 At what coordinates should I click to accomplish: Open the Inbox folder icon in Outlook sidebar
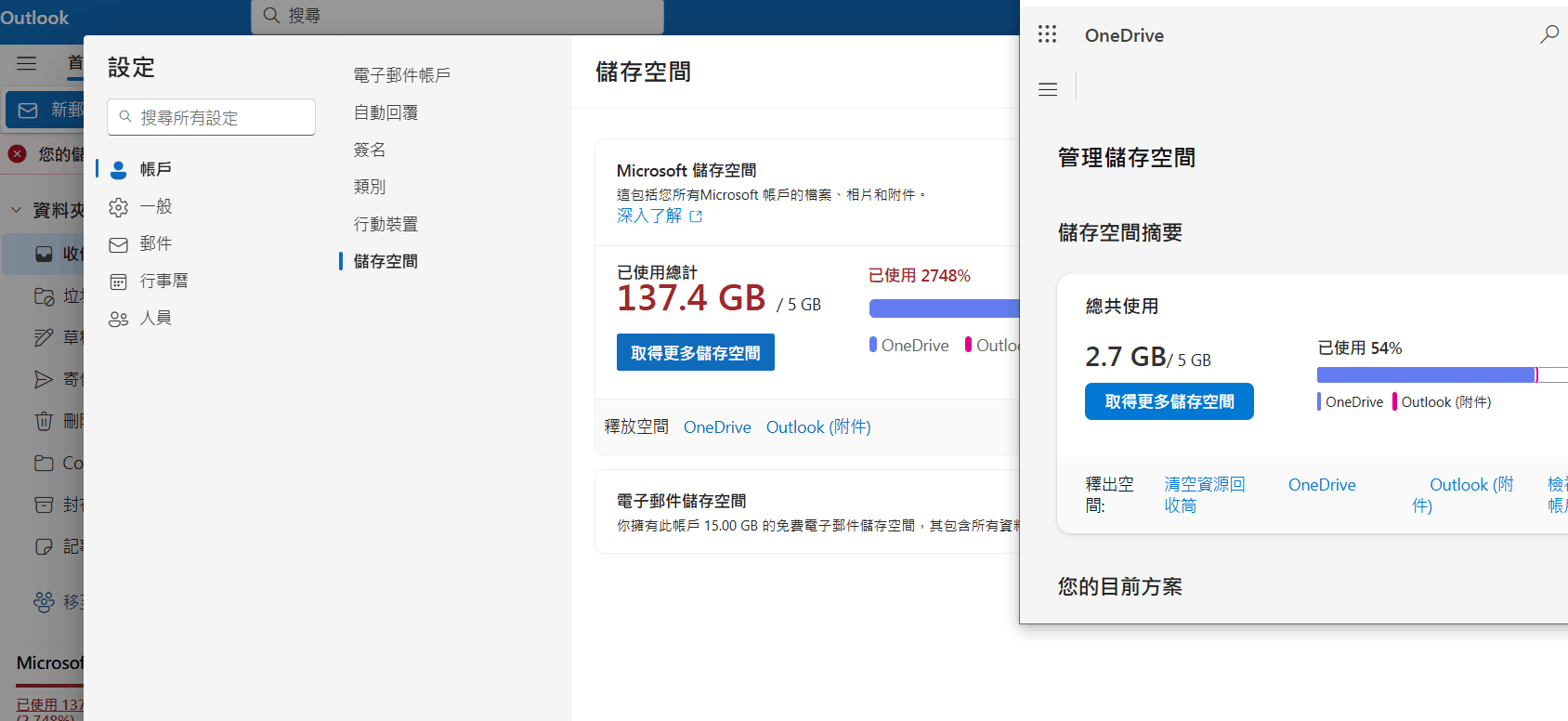coord(44,254)
